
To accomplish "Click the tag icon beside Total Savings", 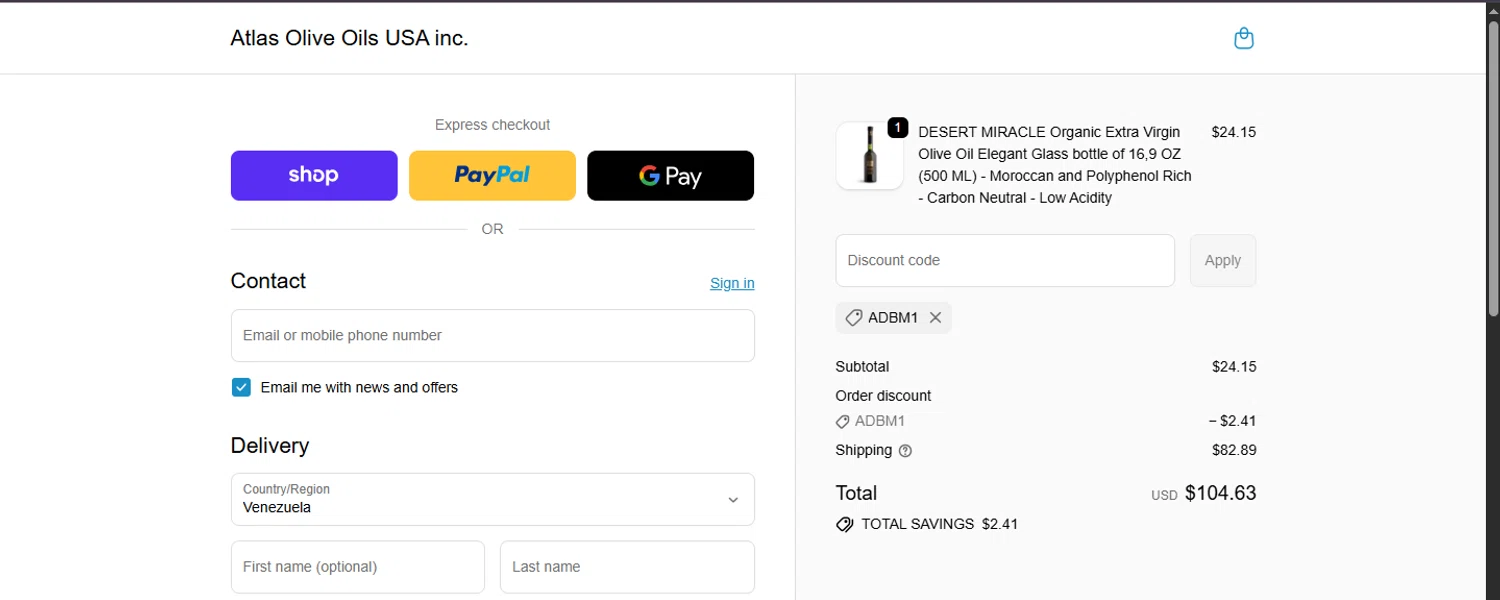I will point(845,524).
